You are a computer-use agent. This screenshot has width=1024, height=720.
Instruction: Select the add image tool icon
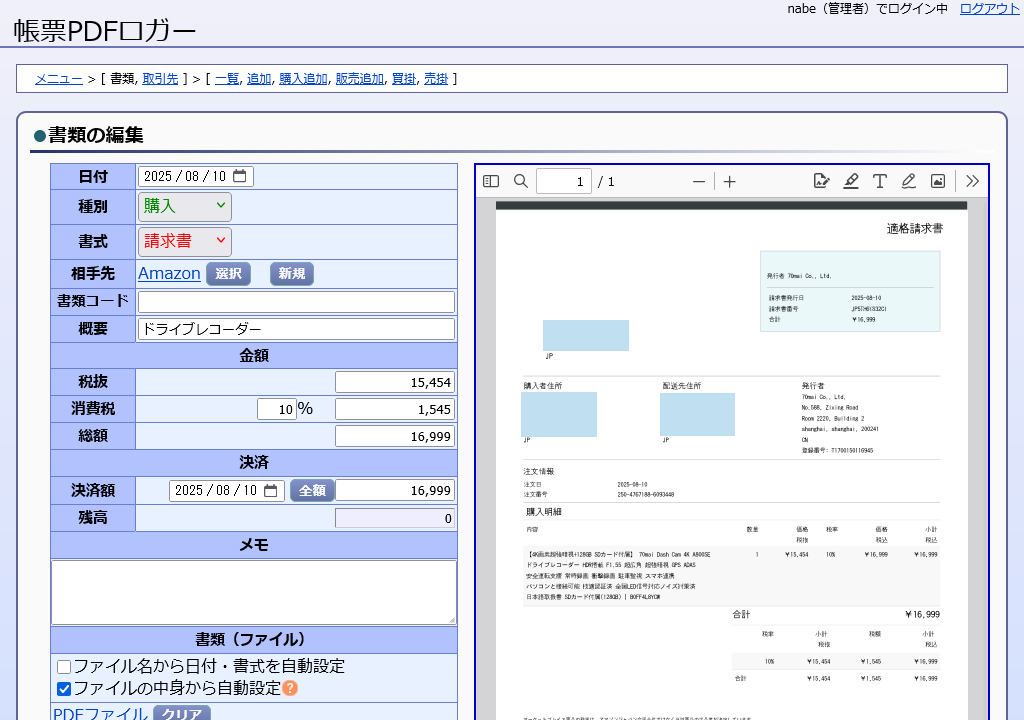pos(938,181)
